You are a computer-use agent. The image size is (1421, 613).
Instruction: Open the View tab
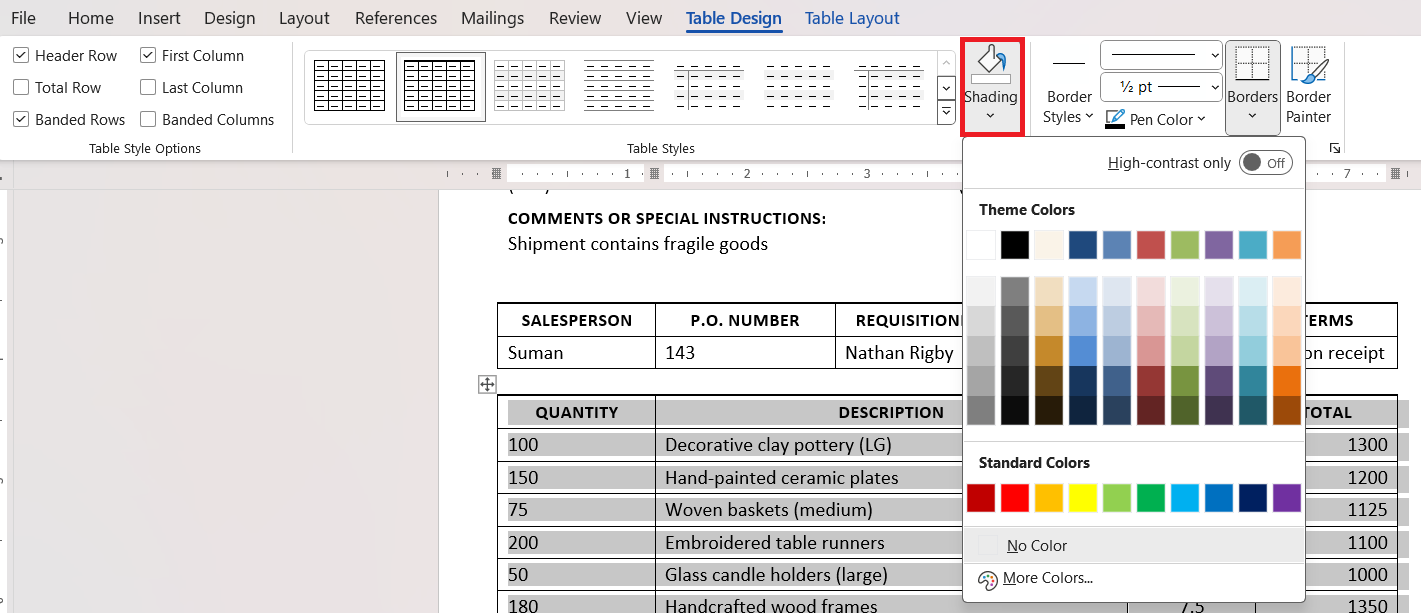644,18
